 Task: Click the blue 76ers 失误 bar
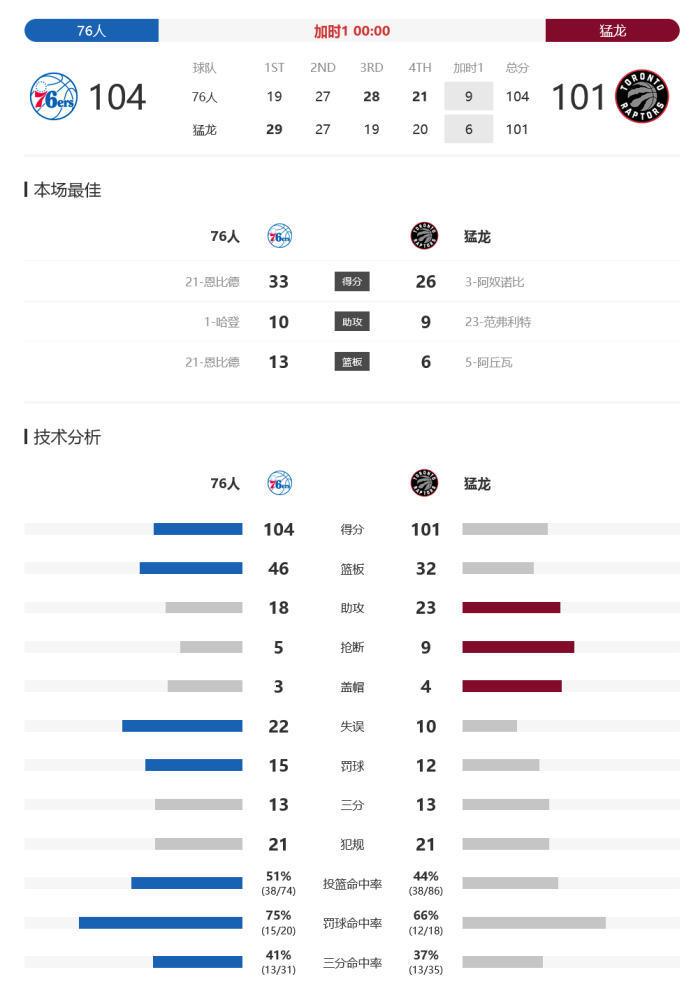[182, 726]
